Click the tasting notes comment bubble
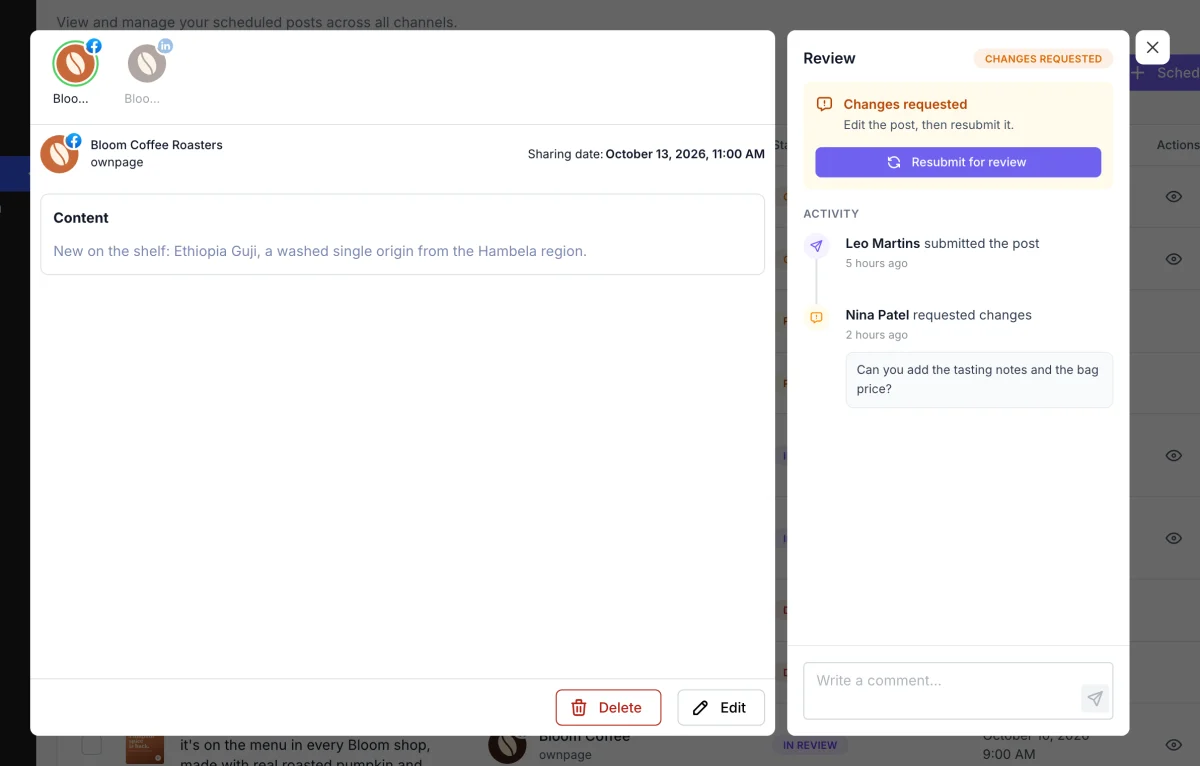Image resolution: width=1200 pixels, height=766 pixels. (979, 379)
